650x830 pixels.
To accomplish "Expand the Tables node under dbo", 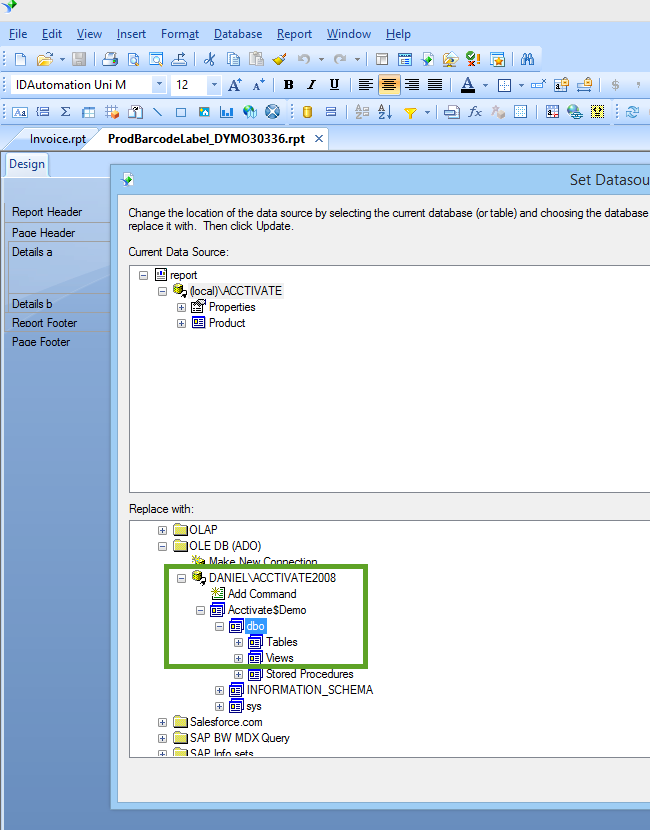I will pos(238,642).
